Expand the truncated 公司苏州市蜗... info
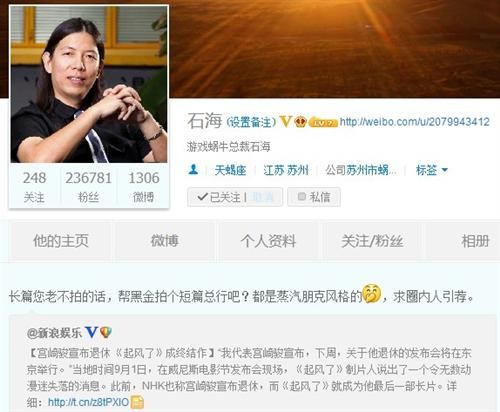This screenshot has height=412, width=500. tap(361, 170)
